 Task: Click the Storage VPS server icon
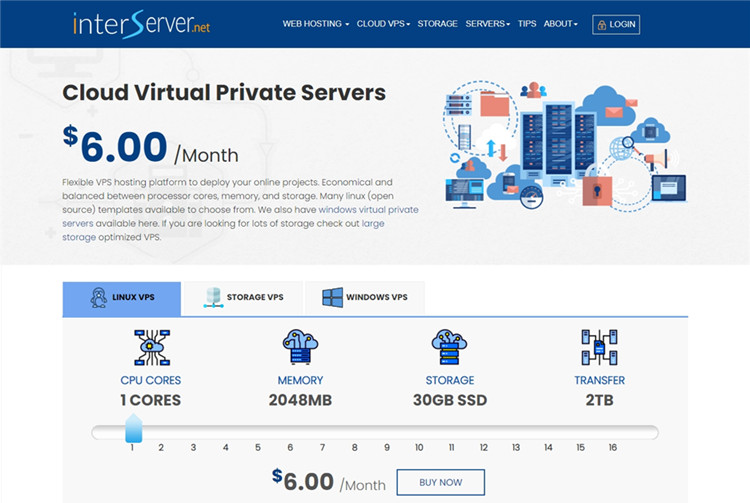click(212, 298)
